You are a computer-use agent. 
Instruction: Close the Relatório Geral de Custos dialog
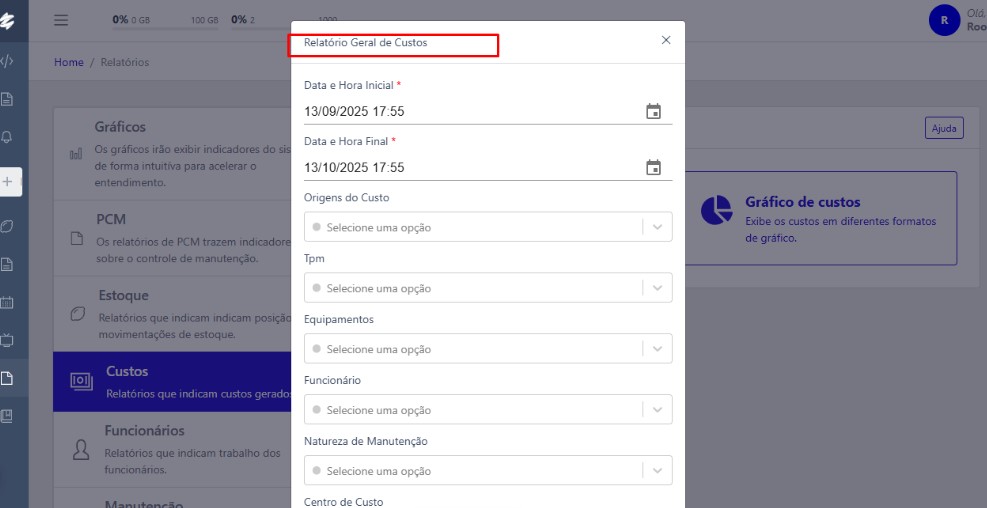666,40
